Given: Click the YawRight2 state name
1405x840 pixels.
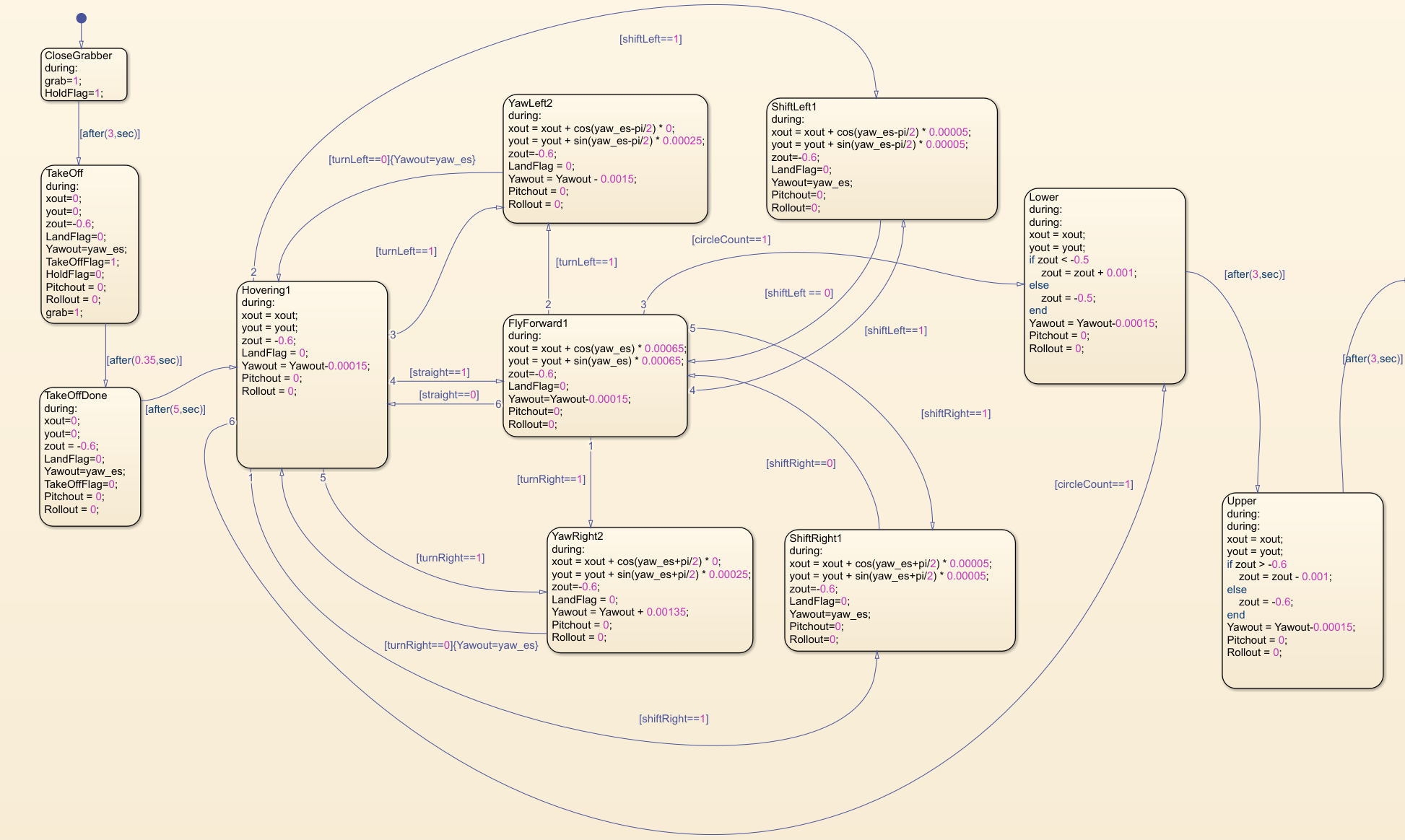Looking at the screenshot, I should tap(577, 536).
